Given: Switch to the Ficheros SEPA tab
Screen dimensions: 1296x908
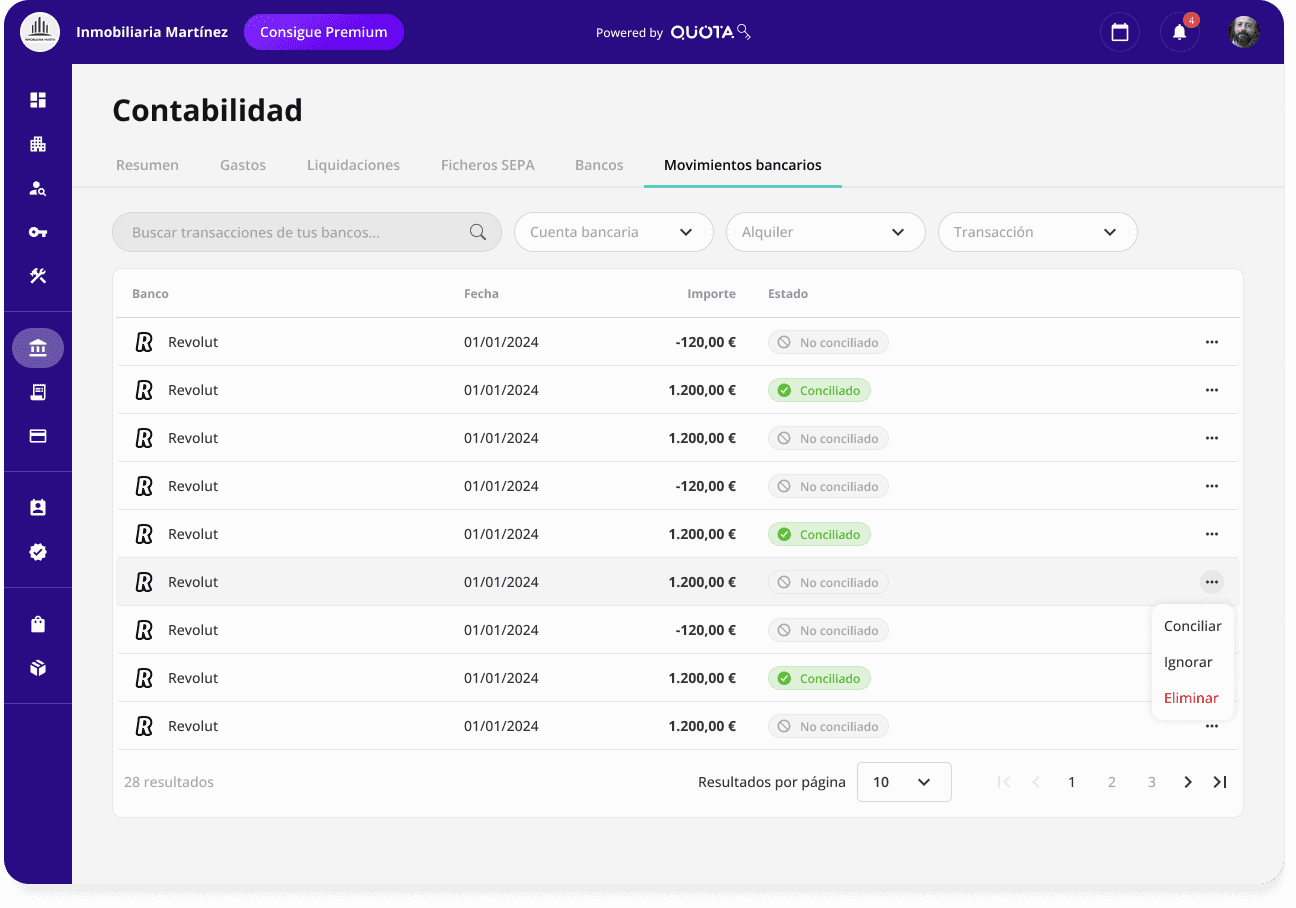Looking at the screenshot, I should tap(488, 165).
